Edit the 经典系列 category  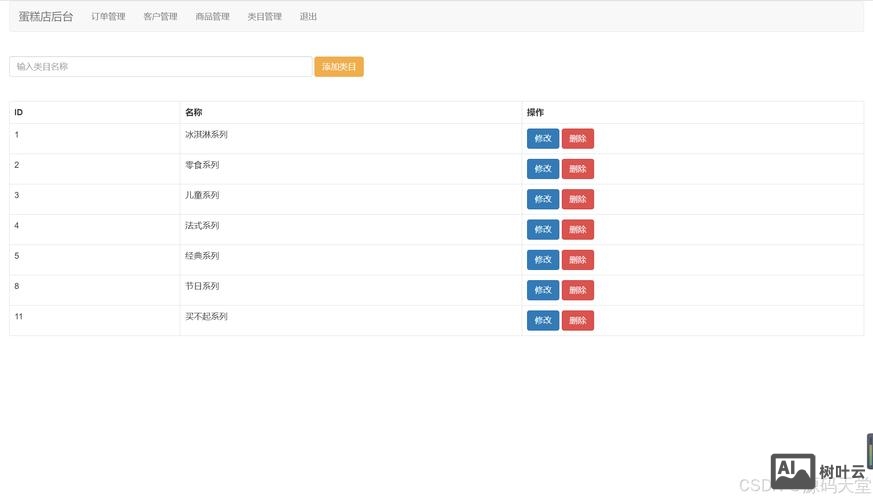pos(543,260)
